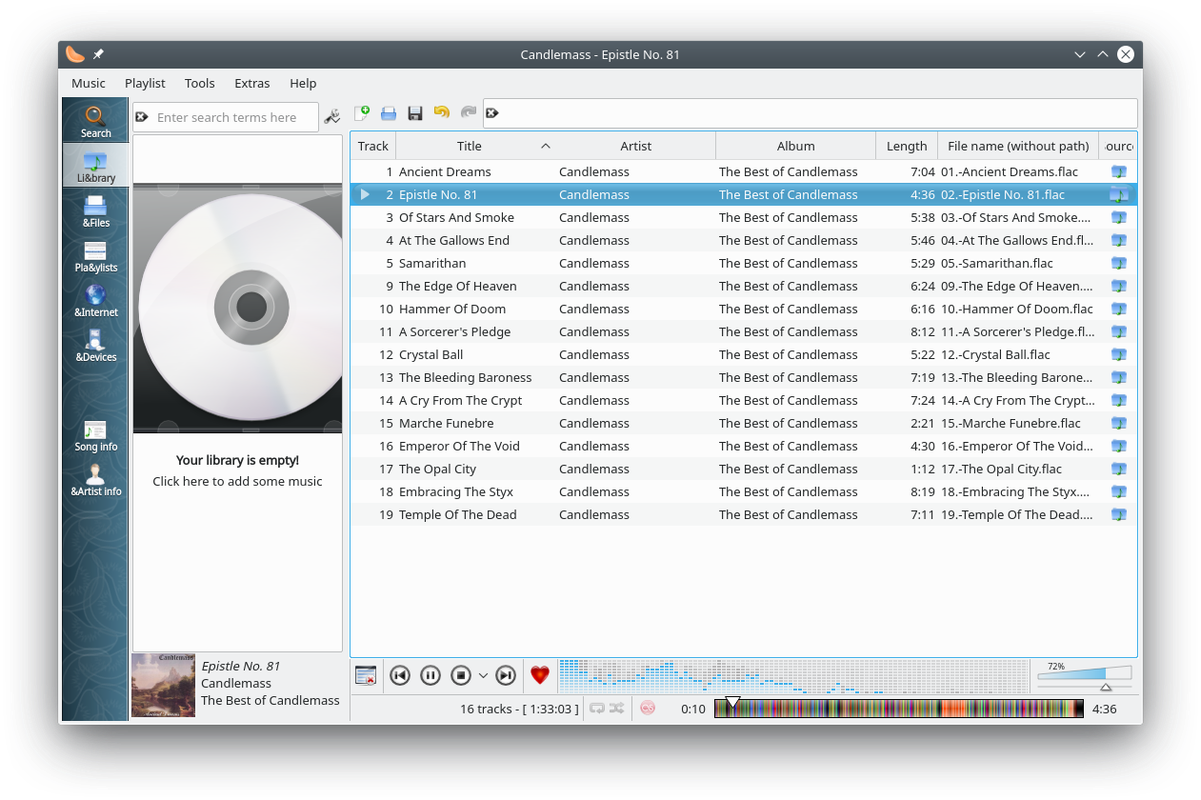The height and width of the screenshot is (800, 1201).
Task: Focus the playlist filter input field
Action: tap(816, 113)
